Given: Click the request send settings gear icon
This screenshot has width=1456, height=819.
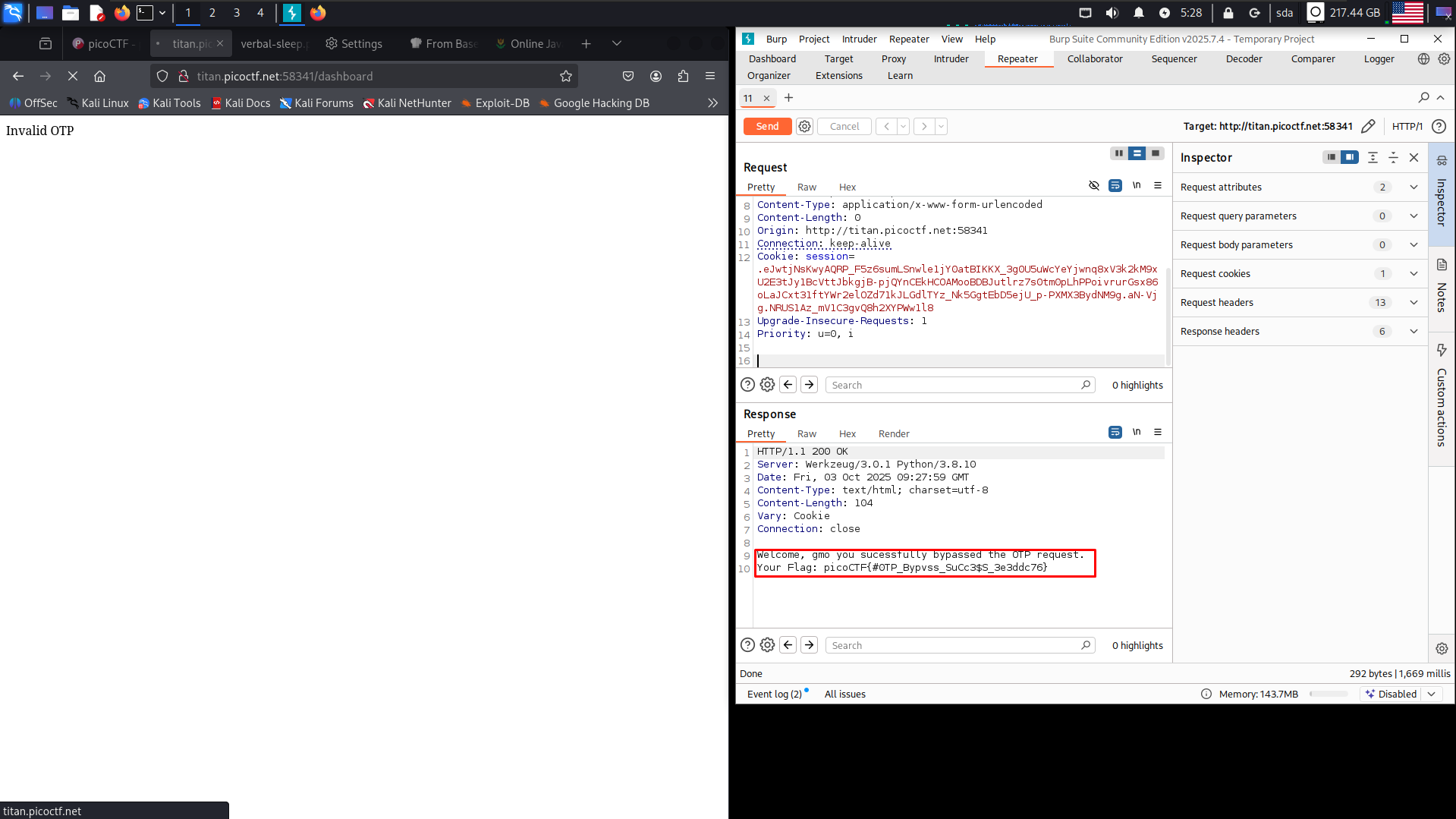Looking at the screenshot, I should click(x=804, y=127).
